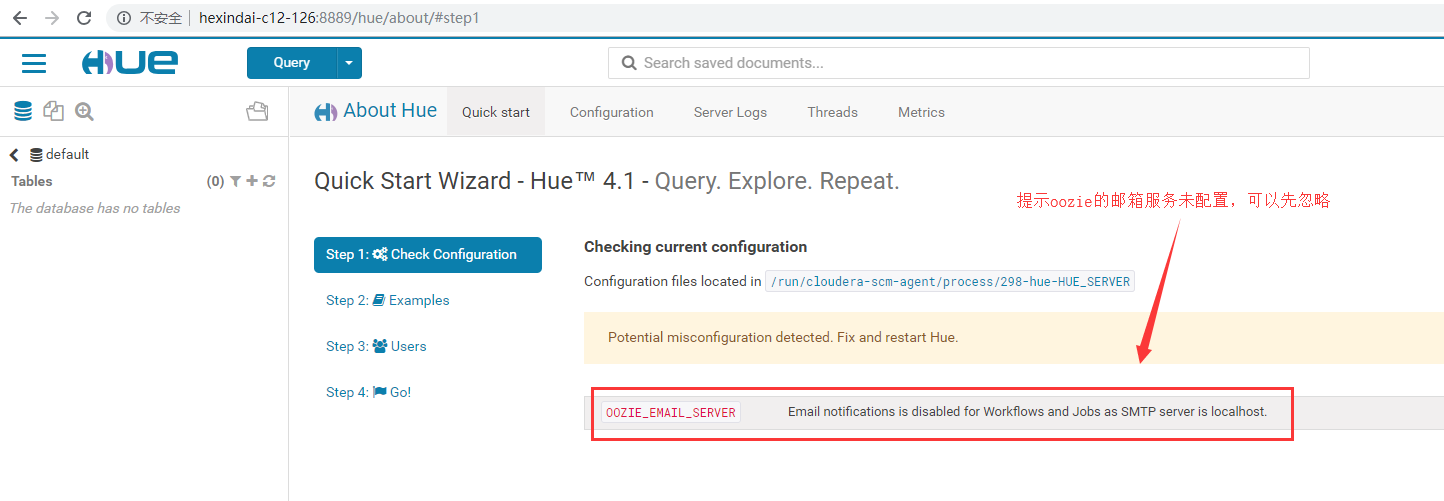
Task: Go back from default database
Action: click(14, 155)
